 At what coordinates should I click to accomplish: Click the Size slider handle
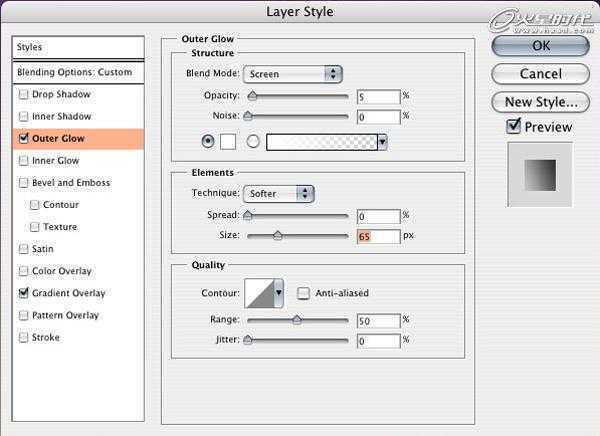pos(278,235)
